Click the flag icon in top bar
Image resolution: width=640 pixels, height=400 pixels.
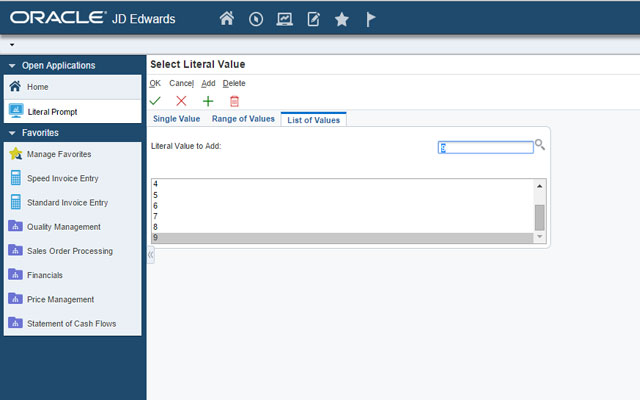371,19
